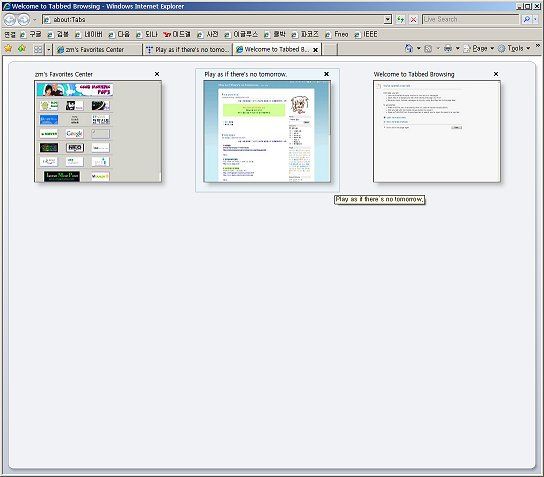Open the Fneo link in the Links bar
Image resolution: width=544 pixels, height=477 pixels.
(x=337, y=34)
